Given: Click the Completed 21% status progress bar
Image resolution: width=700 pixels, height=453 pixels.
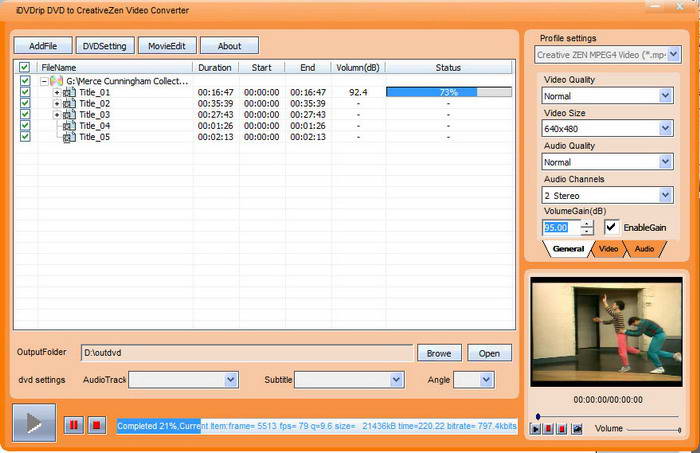Looking at the screenshot, I should click(317, 426).
